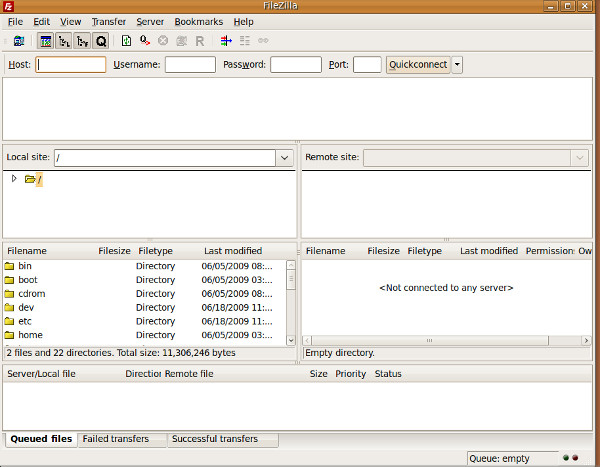Select the home directory row
600x467 pixels.
point(145,335)
